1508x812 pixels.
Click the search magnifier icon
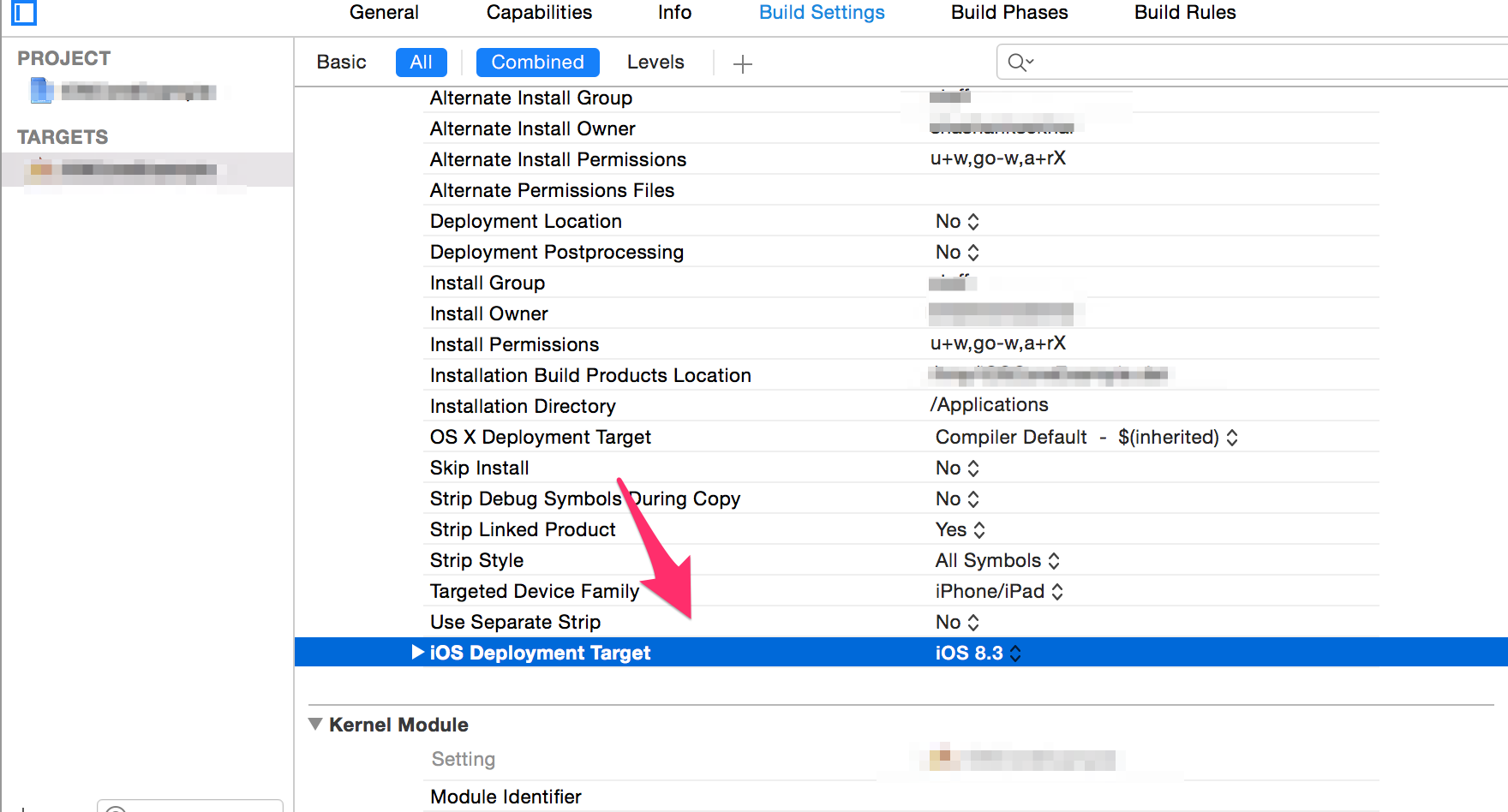point(1020,63)
